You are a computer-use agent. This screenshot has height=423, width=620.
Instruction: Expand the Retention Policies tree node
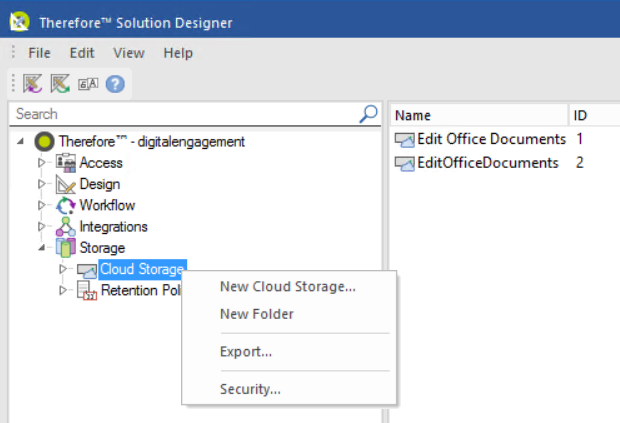pyautogui.click(x=62, y=290)
